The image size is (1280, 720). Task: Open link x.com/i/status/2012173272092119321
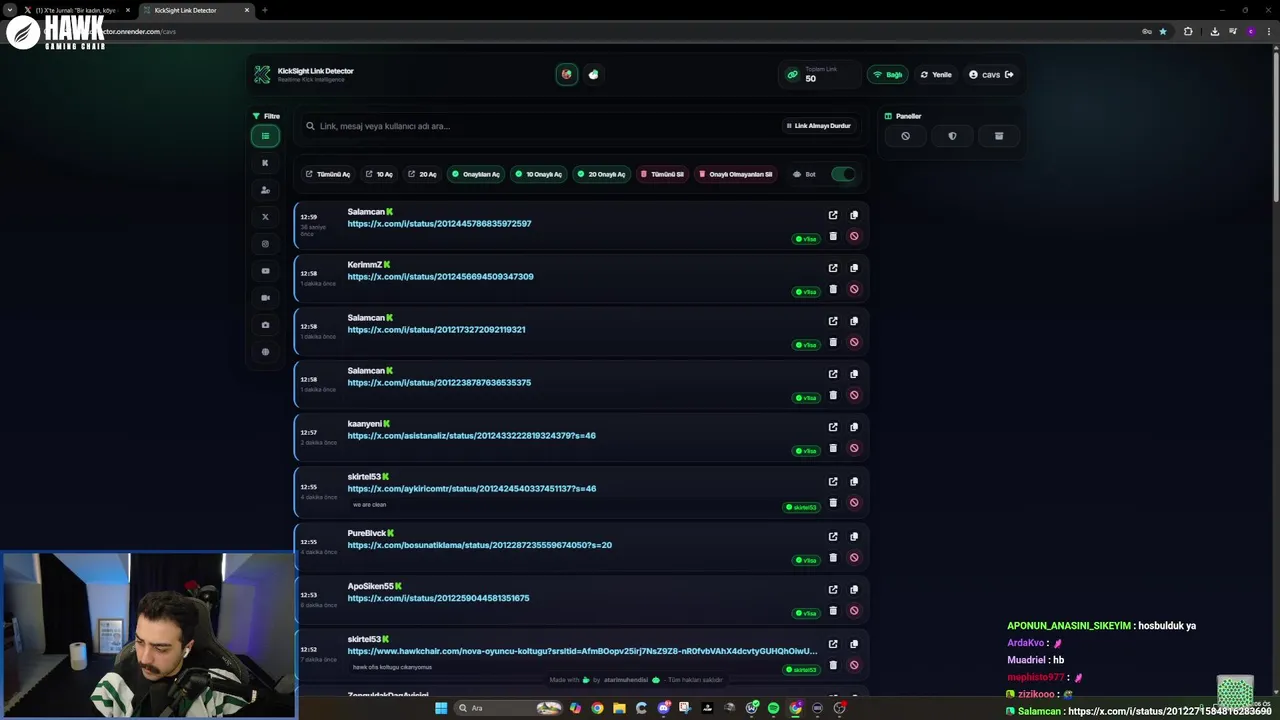pyautogui.click(x=436, y=330)
